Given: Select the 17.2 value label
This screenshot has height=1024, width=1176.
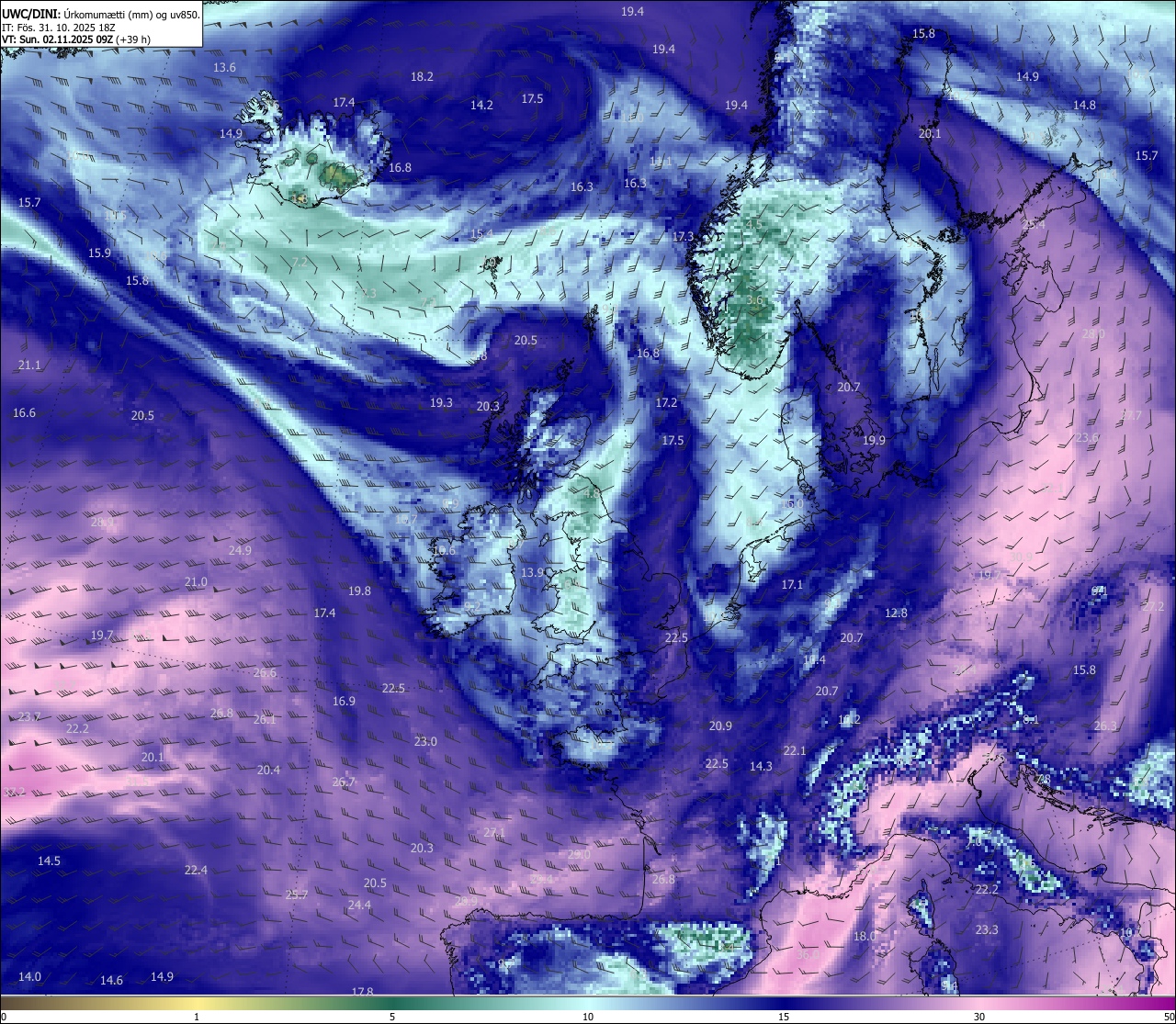Looking at the screenshot, I should click(x=666, y=403).
